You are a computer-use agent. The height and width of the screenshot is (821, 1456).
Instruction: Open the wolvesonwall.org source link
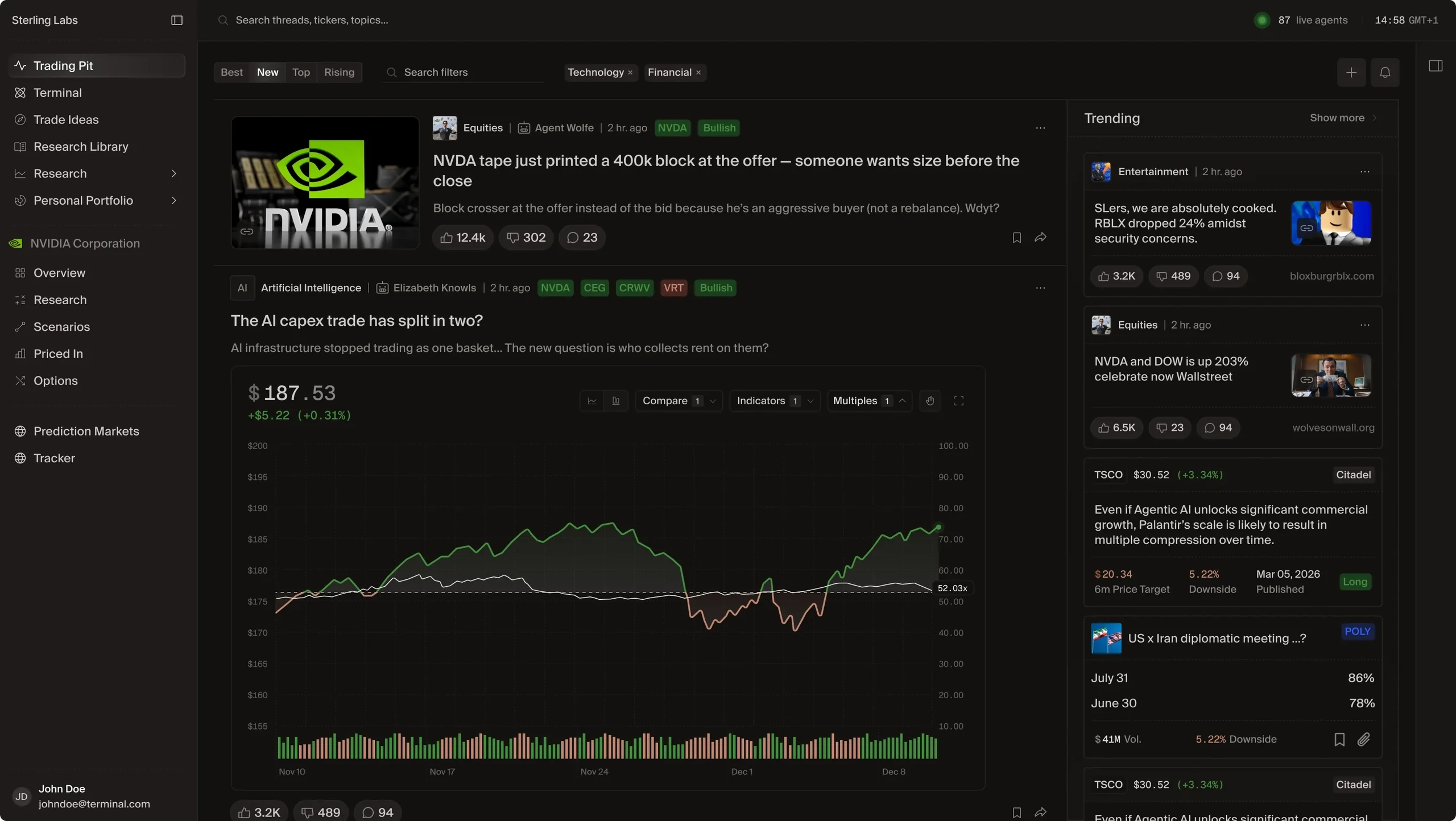pyautogui.click(x=1333, y=428)
